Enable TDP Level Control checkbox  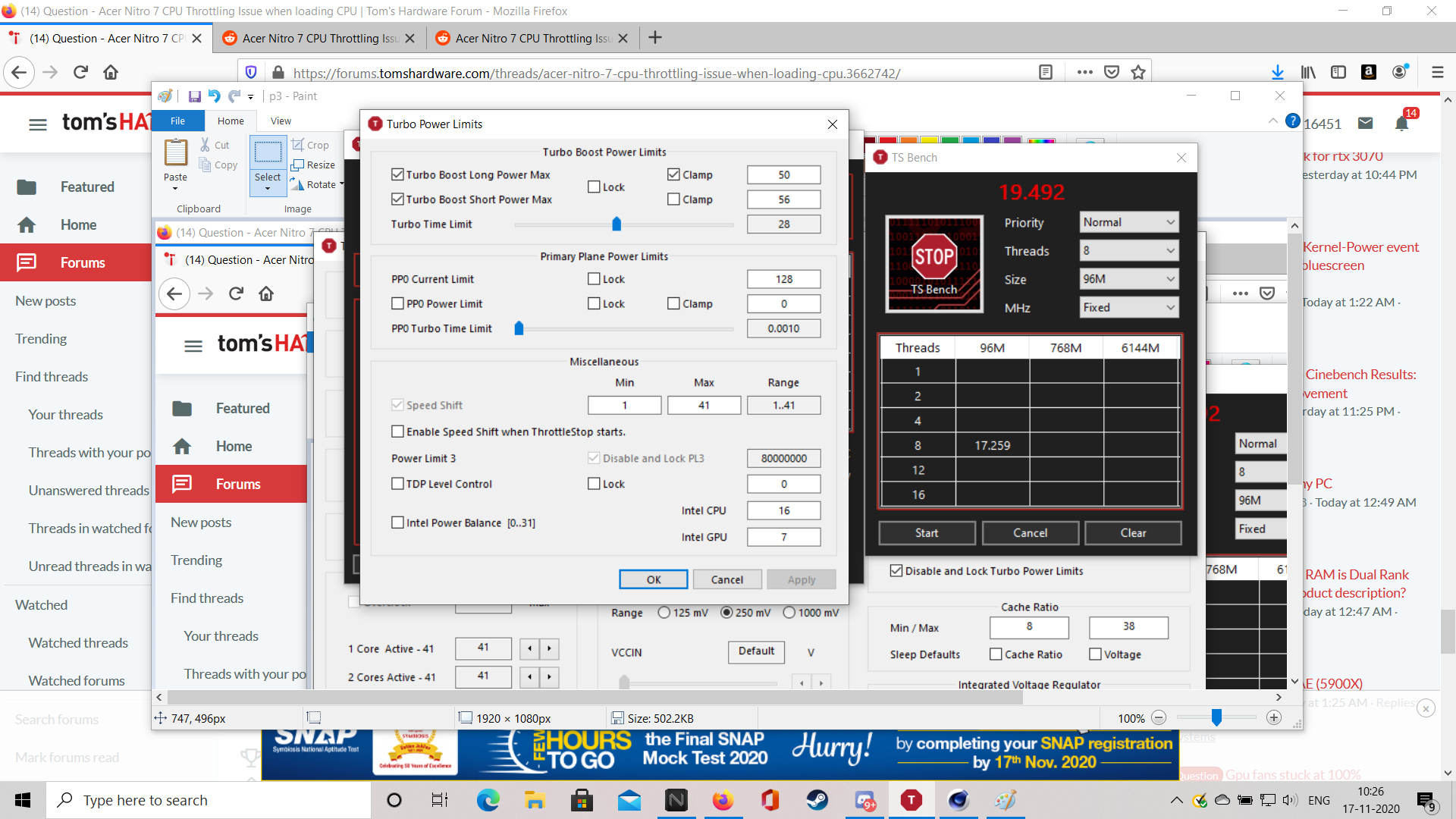[397, 484]
